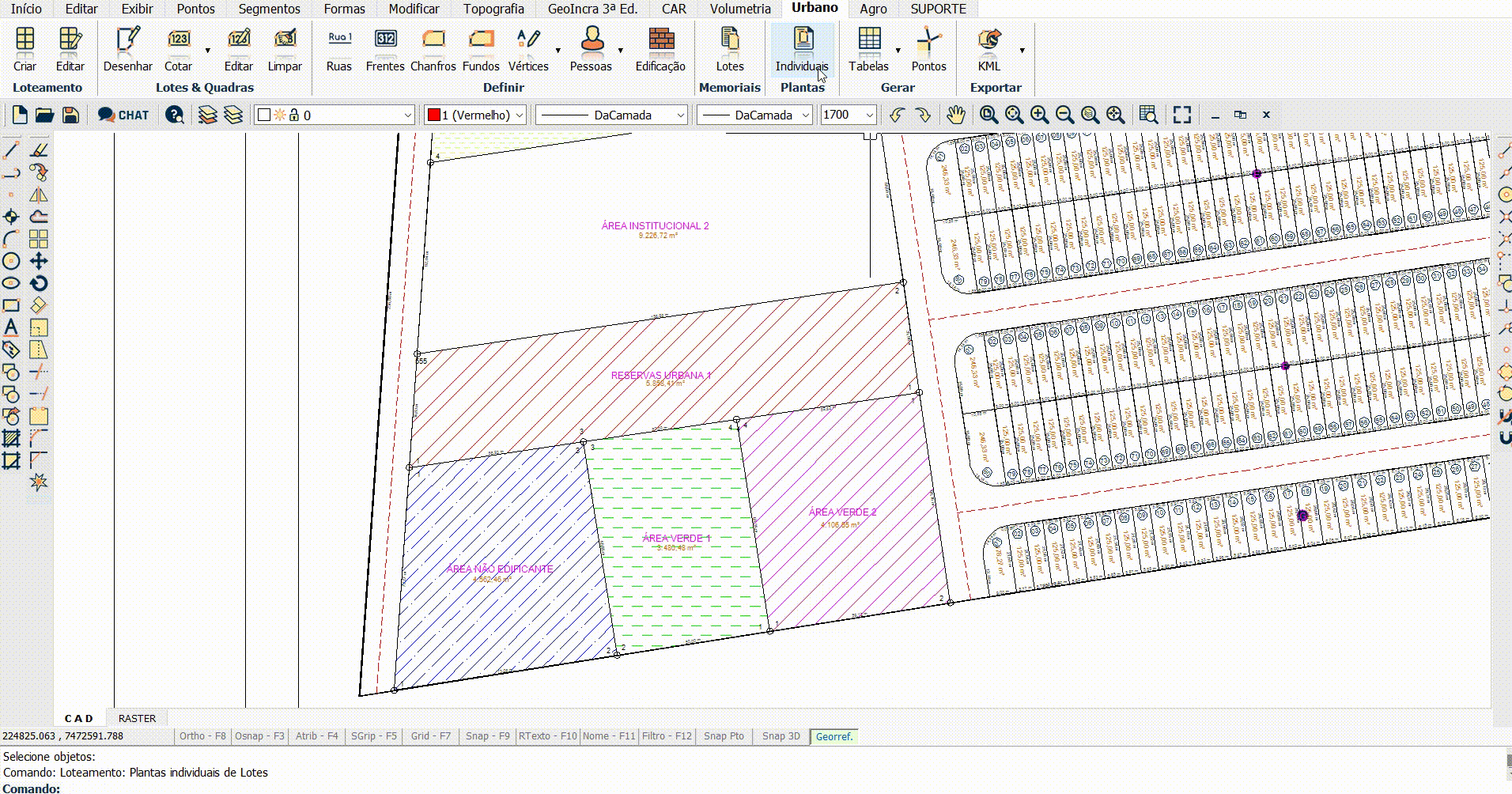The height and width of the screenshot is (794, 1512).
Task: Activate the pan hand tool
Action: (x=955, y=115)
